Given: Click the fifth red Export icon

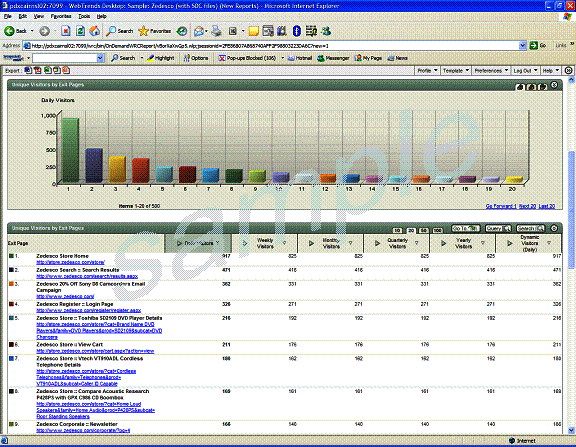Looking at the screenshot, I should click(66, 70).
